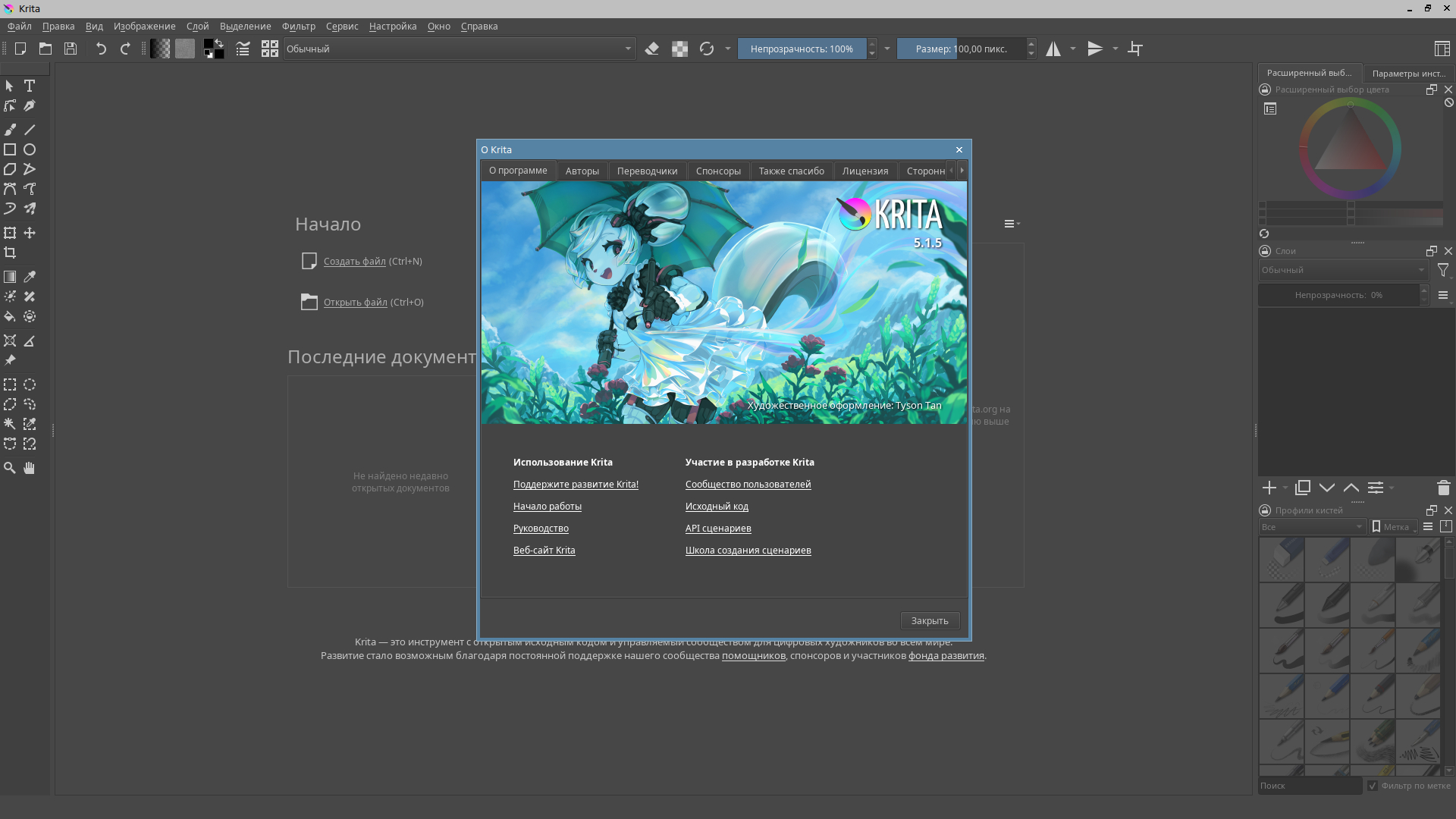This screenshot has width=1456, height=819.
Task: Expand horizontal mirror options arrow
Action: tap(1073, 49)
